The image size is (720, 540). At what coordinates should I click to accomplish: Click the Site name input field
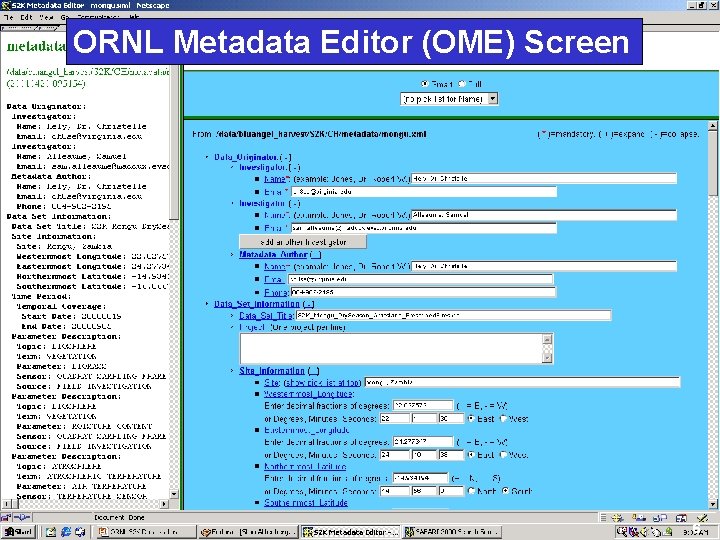tap(522, 382)
